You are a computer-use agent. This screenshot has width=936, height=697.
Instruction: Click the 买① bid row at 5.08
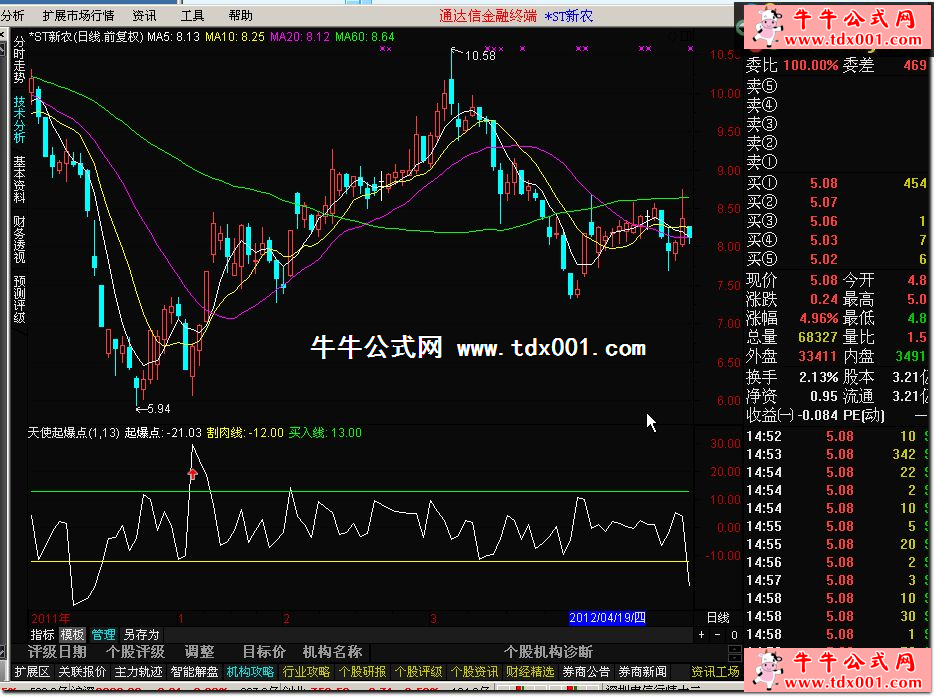tap(836, 183)
